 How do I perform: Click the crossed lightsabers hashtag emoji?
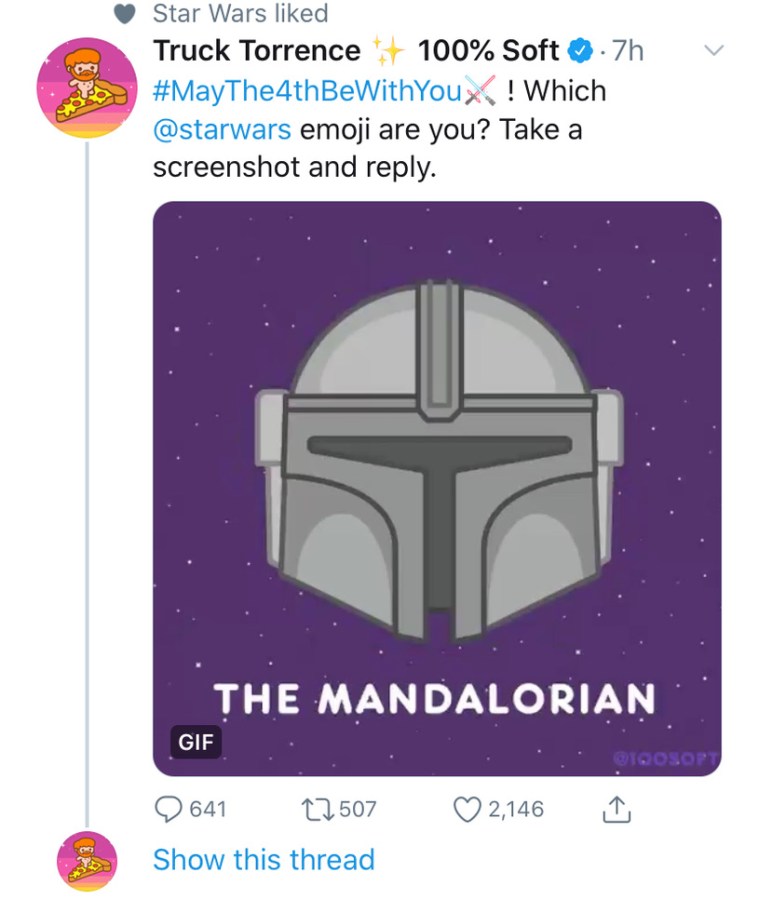coord(482,92)
